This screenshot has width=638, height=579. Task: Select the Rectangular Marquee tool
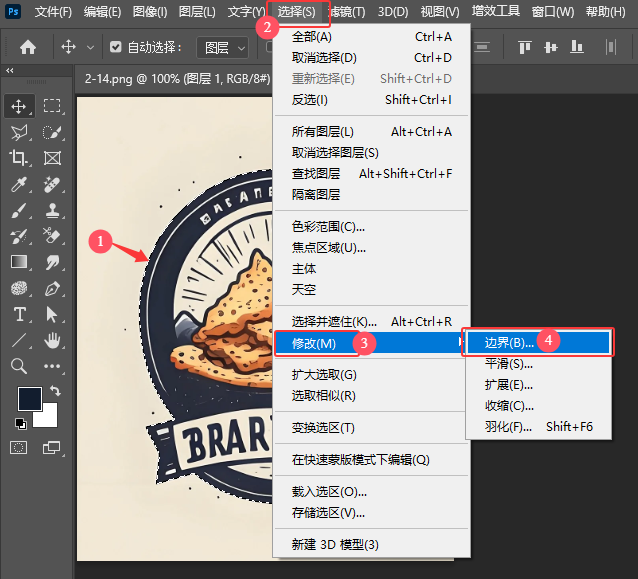52,106
